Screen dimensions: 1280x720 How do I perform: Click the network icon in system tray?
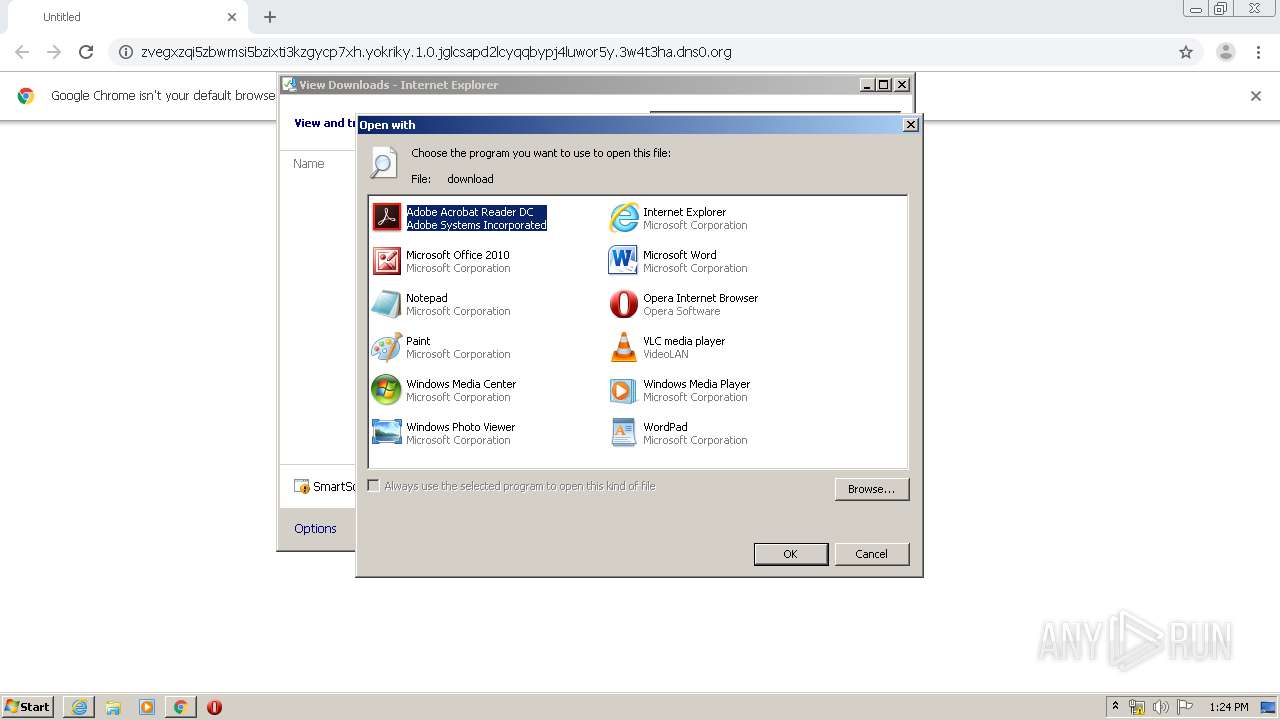[x=1137, y=707]
